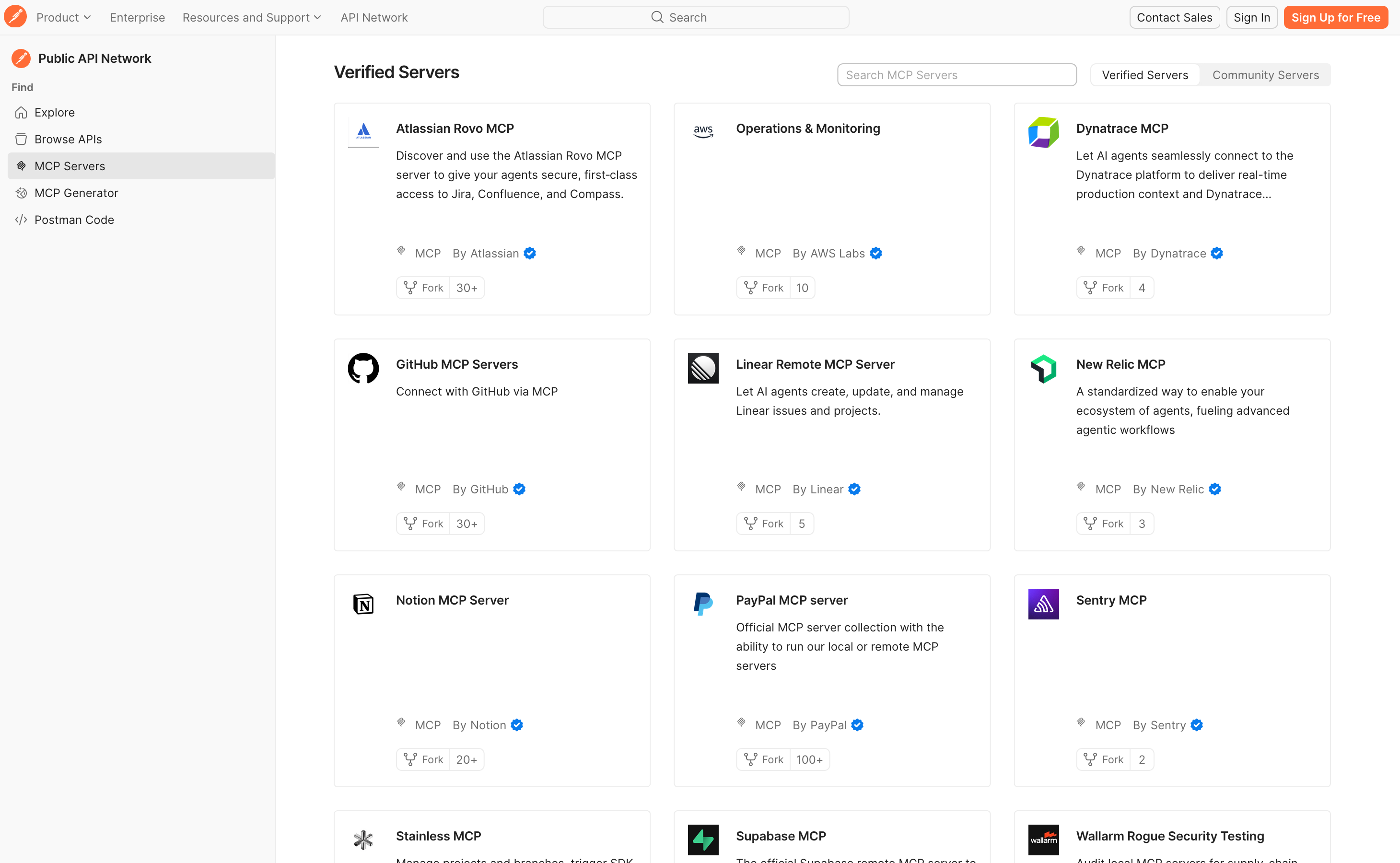The width and height of the screenshot is (1400, 863).
Task: Click the 100+ fork count on PayPal card
Action: 809,759
